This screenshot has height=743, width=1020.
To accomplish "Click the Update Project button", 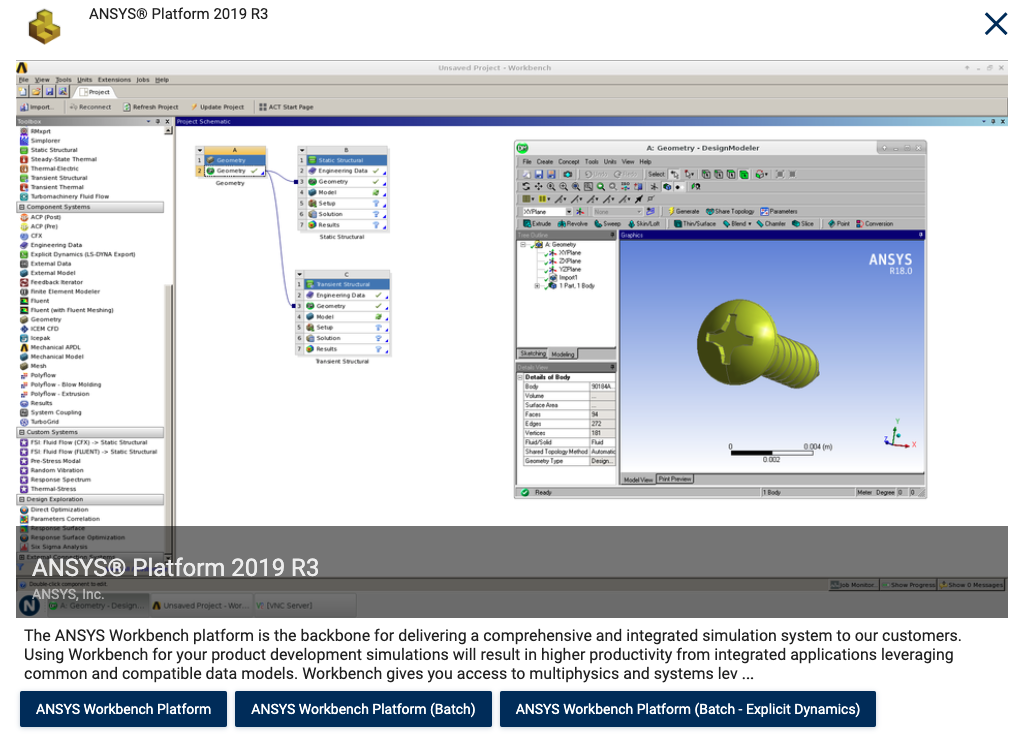I will pos(217,107).
